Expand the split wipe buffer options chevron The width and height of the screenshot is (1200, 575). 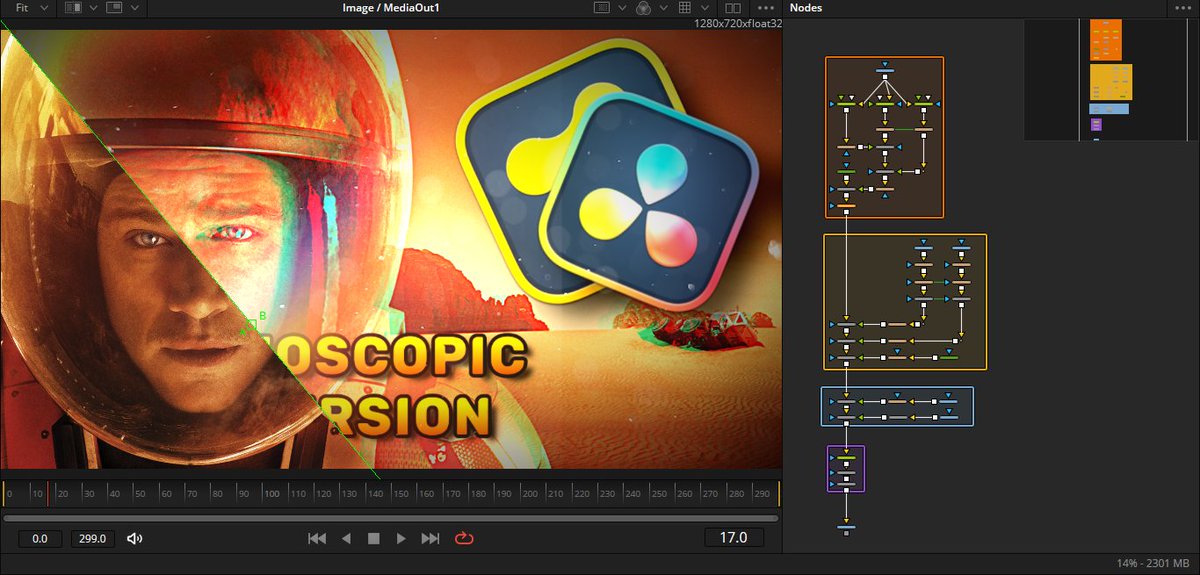click(x=91, y=8)
